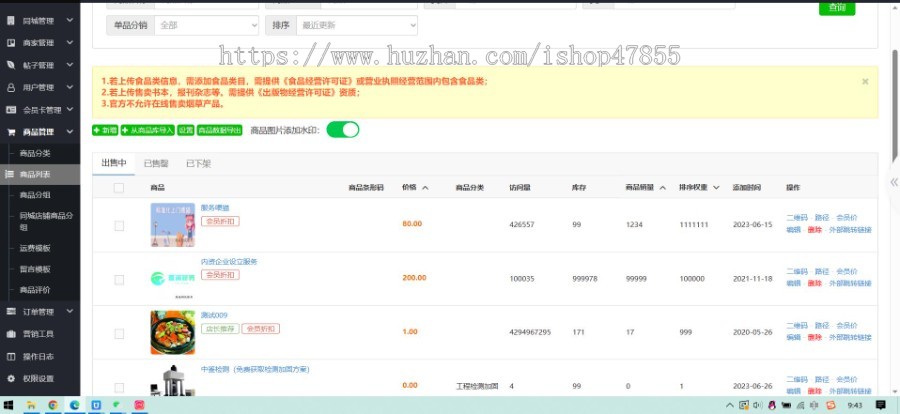Check the checkbox for 测试009 row
Screen dimensions: 900x414
[119, 334]
